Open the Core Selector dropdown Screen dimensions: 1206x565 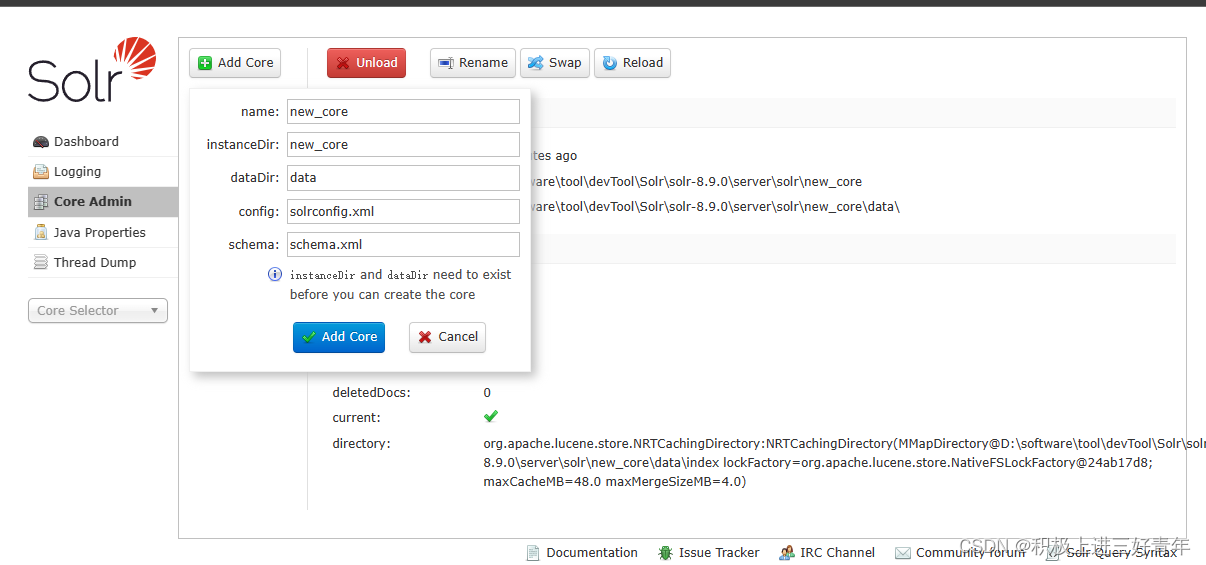[x=98, y=311]
